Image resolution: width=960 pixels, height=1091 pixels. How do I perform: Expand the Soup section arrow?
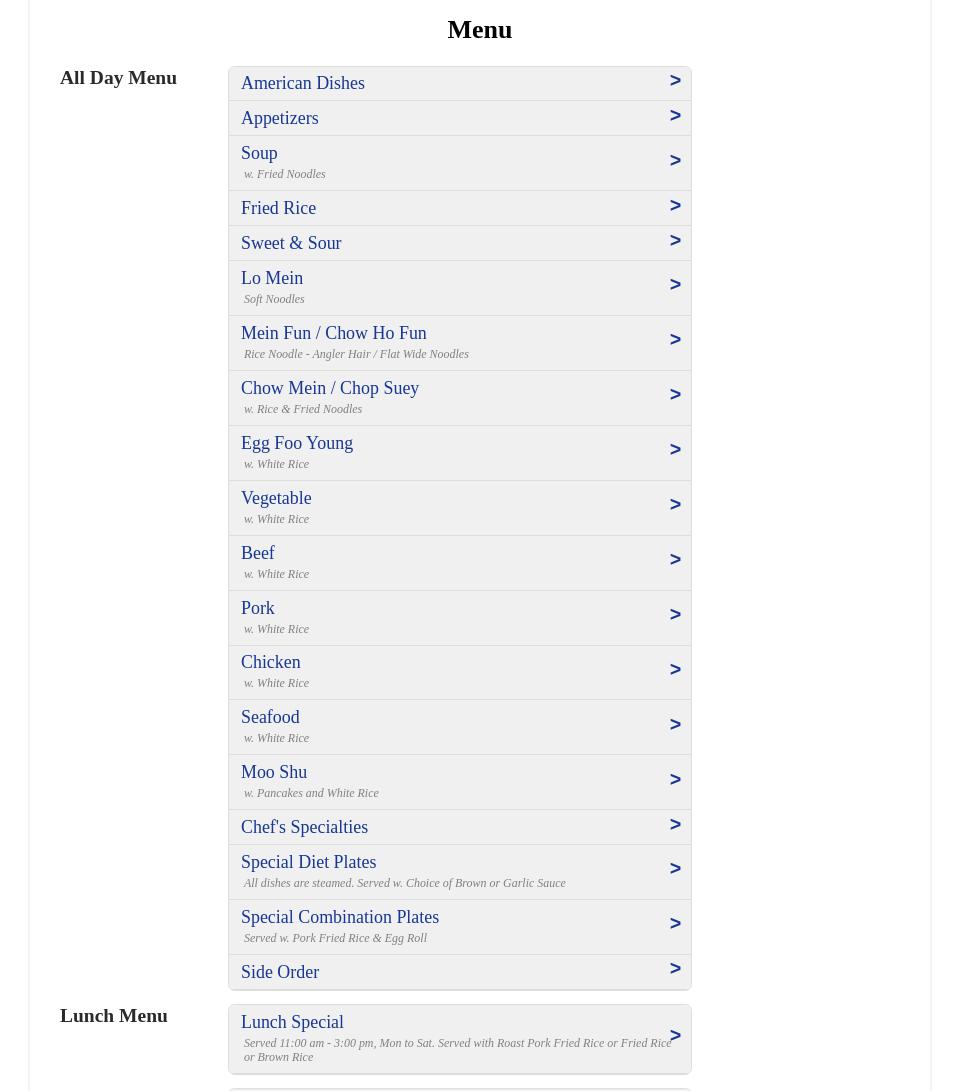pos(675,161)
